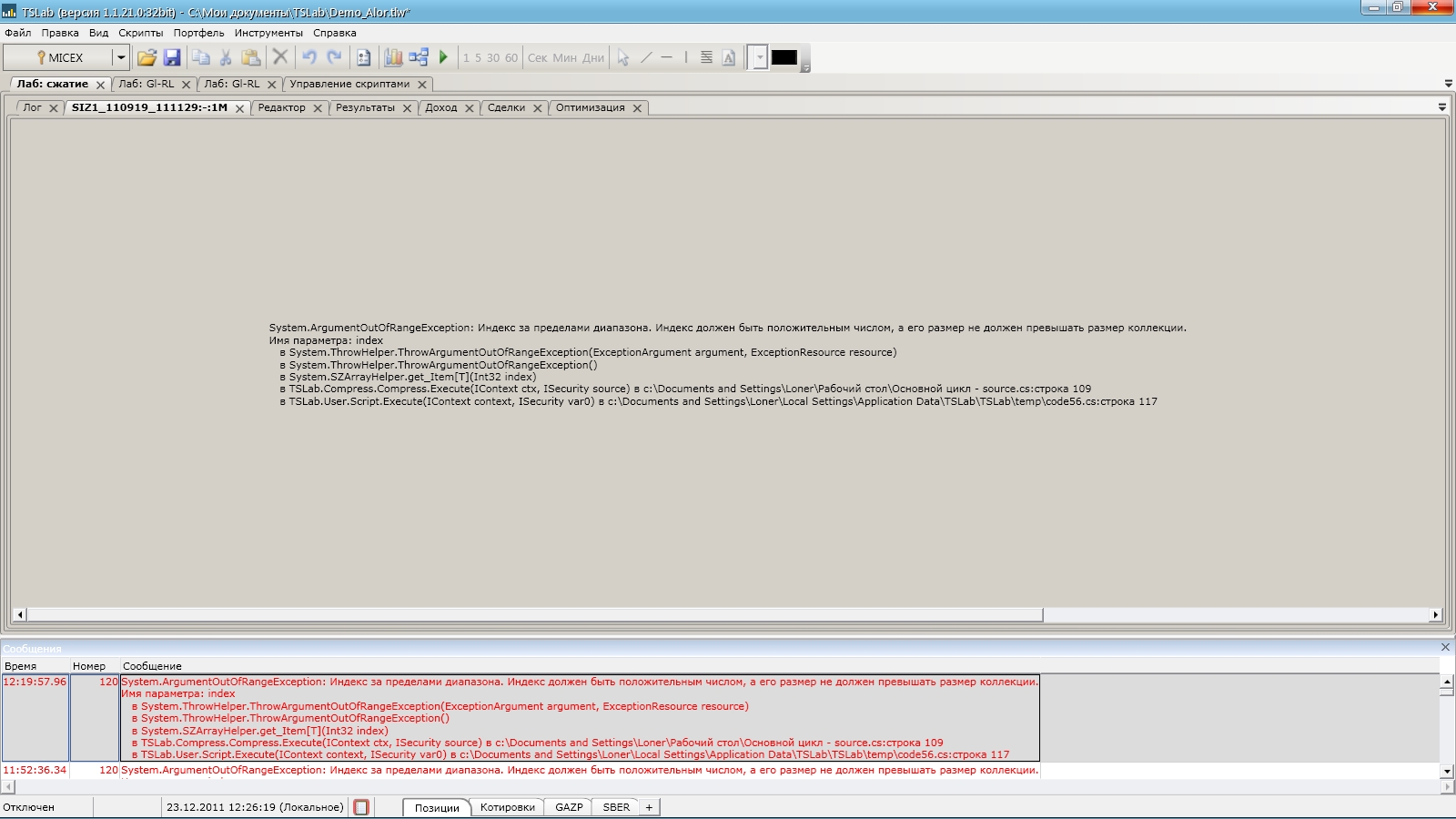Screen dimensions: 1456x819
Task: Open the outer tab list dropdown
Action: click(1449, 84)
